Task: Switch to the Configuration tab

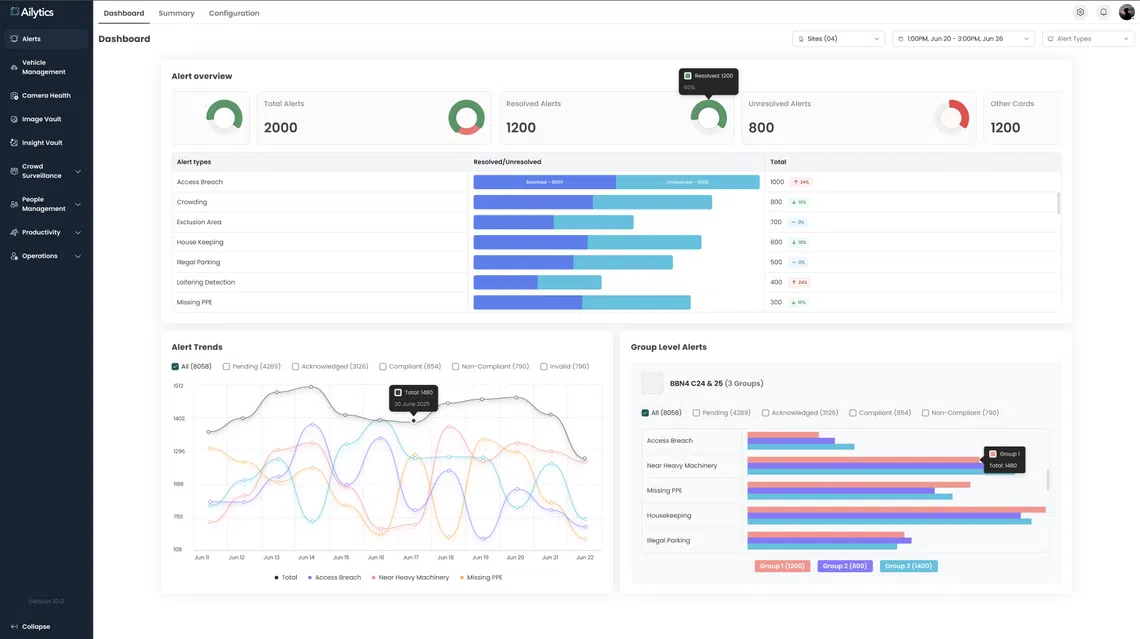Action: (x=234, y=13)
